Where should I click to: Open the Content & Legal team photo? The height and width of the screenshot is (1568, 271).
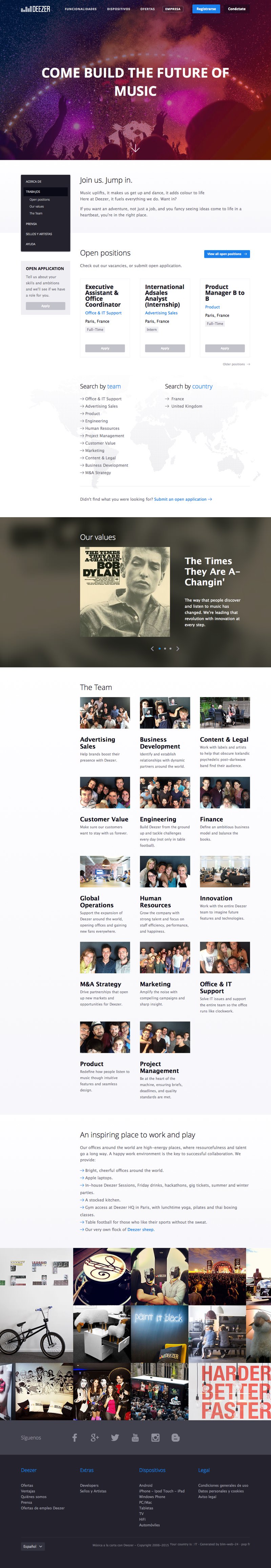225,713
